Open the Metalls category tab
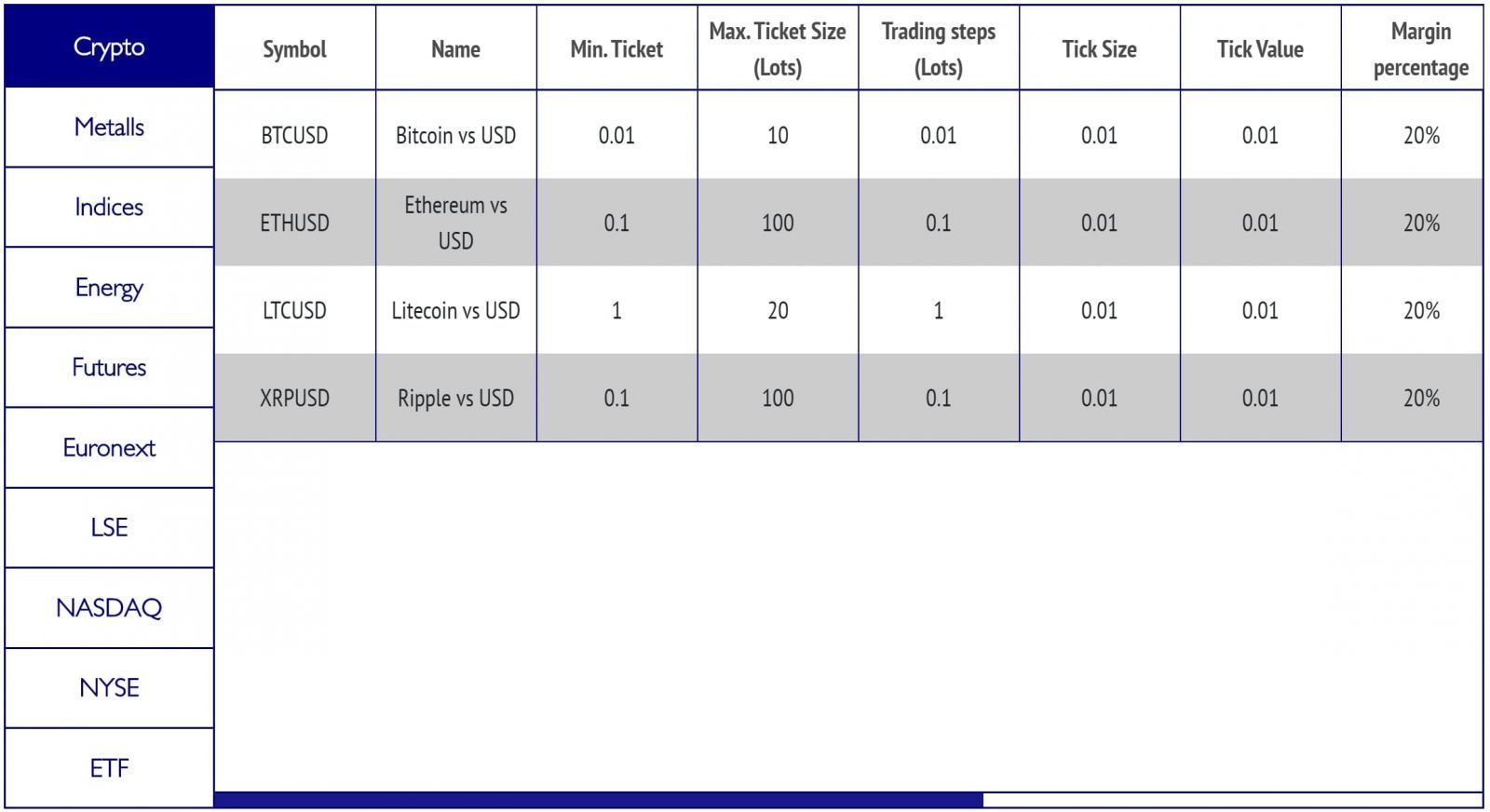The height and width of the screenshot is (812, 1490). click(x=109, y=127)
